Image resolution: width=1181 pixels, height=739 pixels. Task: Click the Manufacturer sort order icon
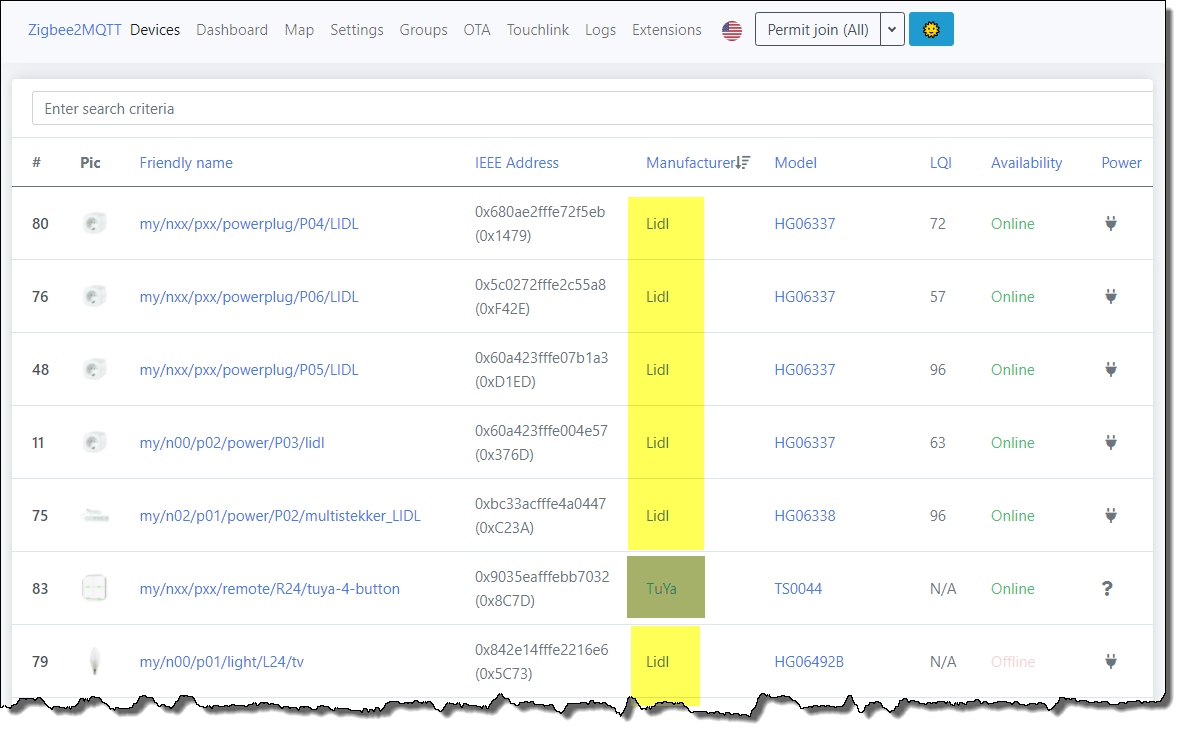[x=743, y=162]
